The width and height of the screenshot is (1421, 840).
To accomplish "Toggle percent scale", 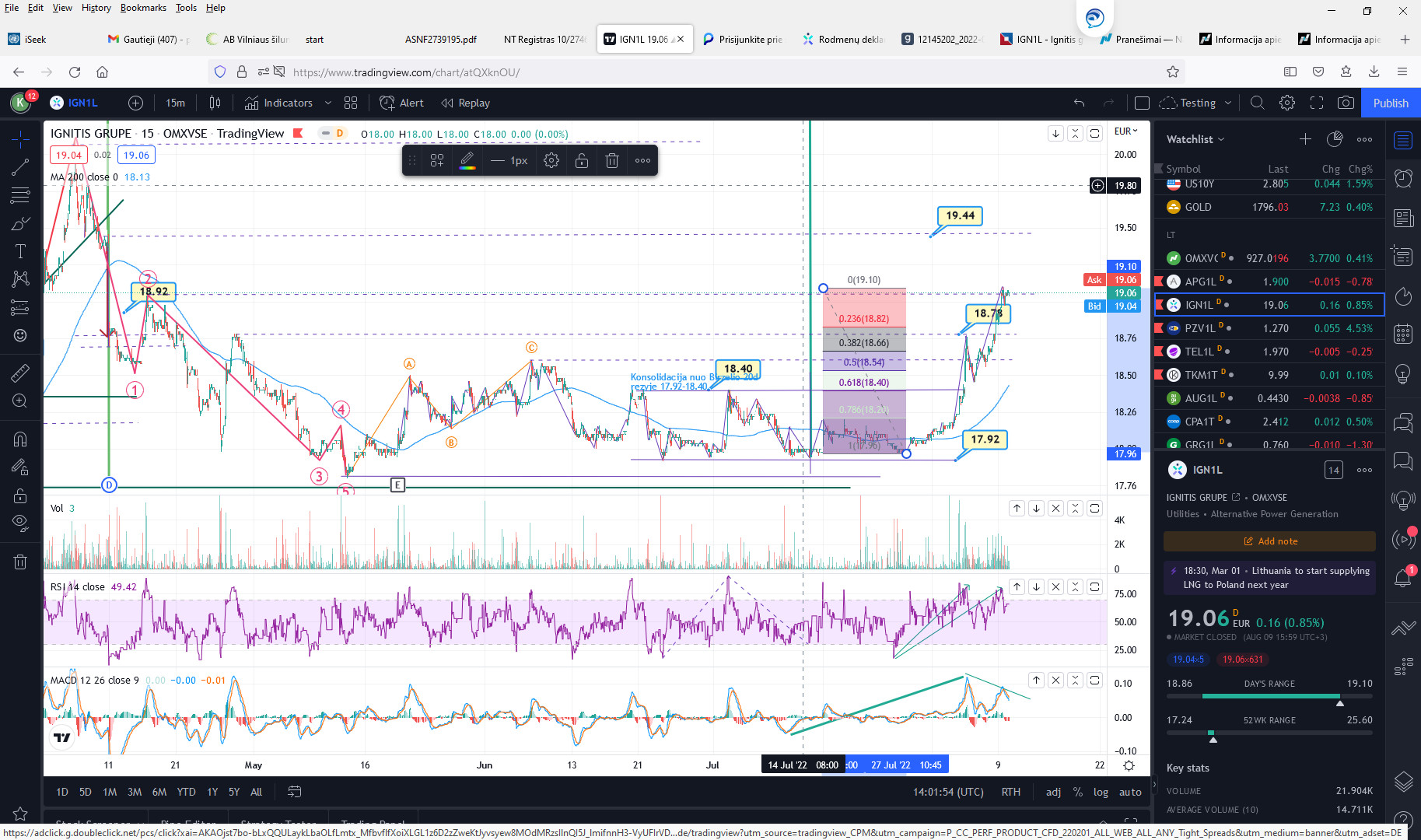I will click(x=1077, y=792).
